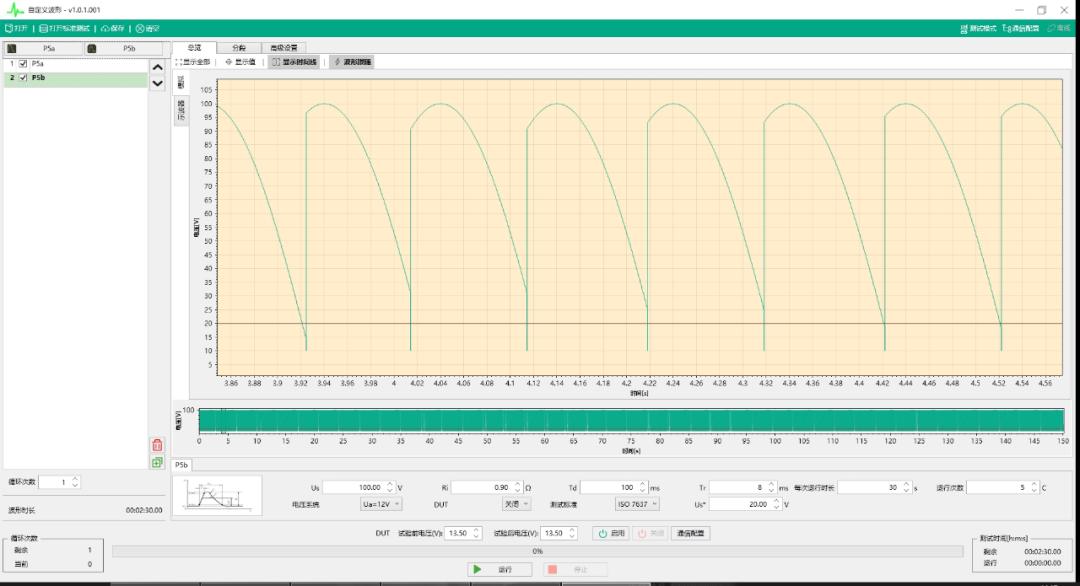Viewport: 1080px width, 586px height.
Task: Switch to the first overview chart tab
Action: pyautogui.click(x=194, y=48)
